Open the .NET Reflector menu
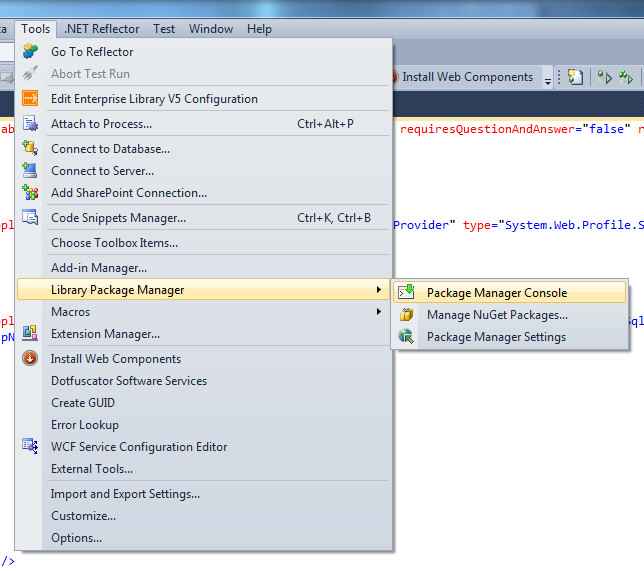The image size is (644, 571). click(101, 29)
